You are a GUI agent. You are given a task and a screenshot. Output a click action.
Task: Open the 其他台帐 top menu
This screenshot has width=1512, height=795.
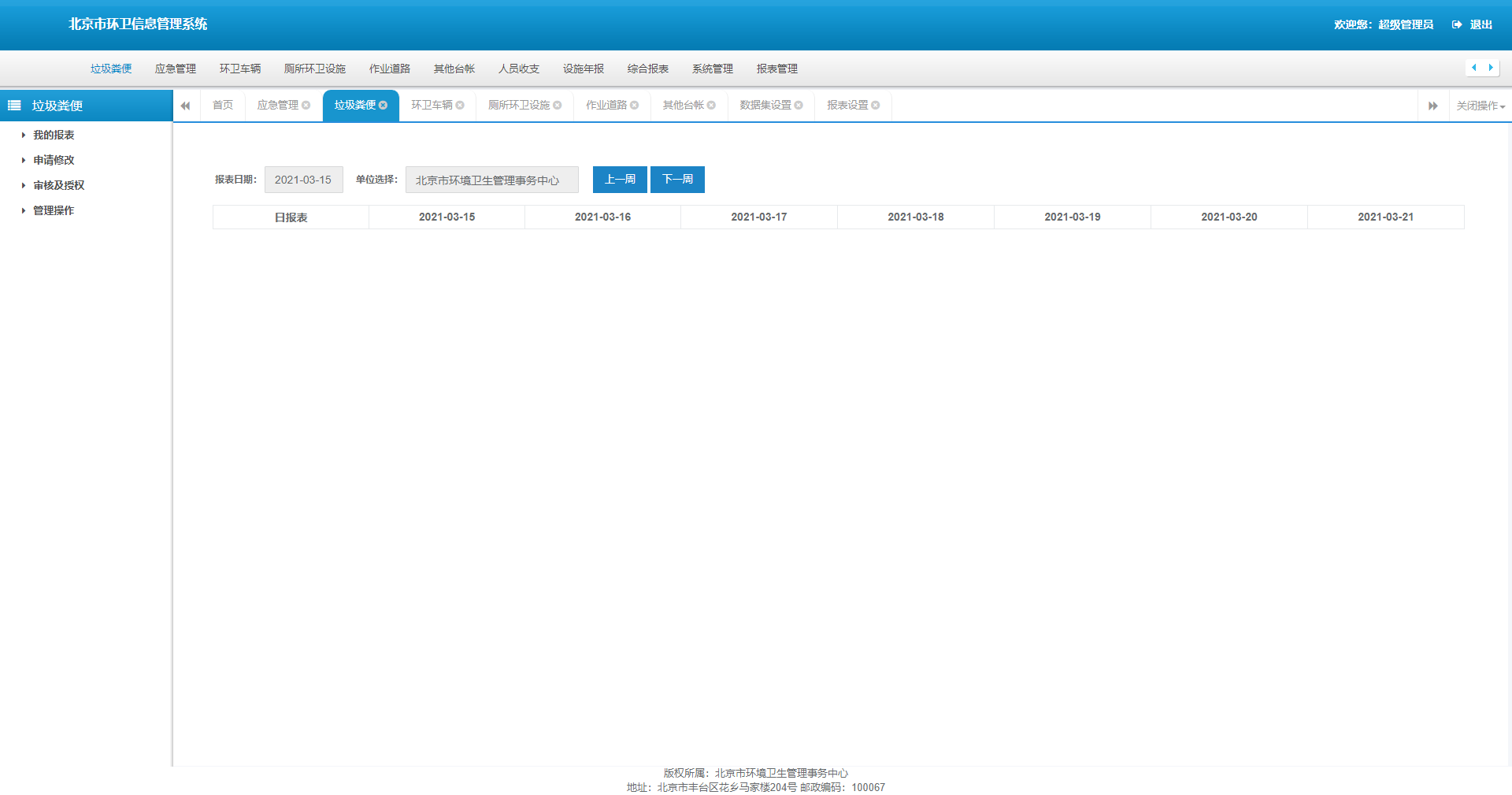pos(454,69)
